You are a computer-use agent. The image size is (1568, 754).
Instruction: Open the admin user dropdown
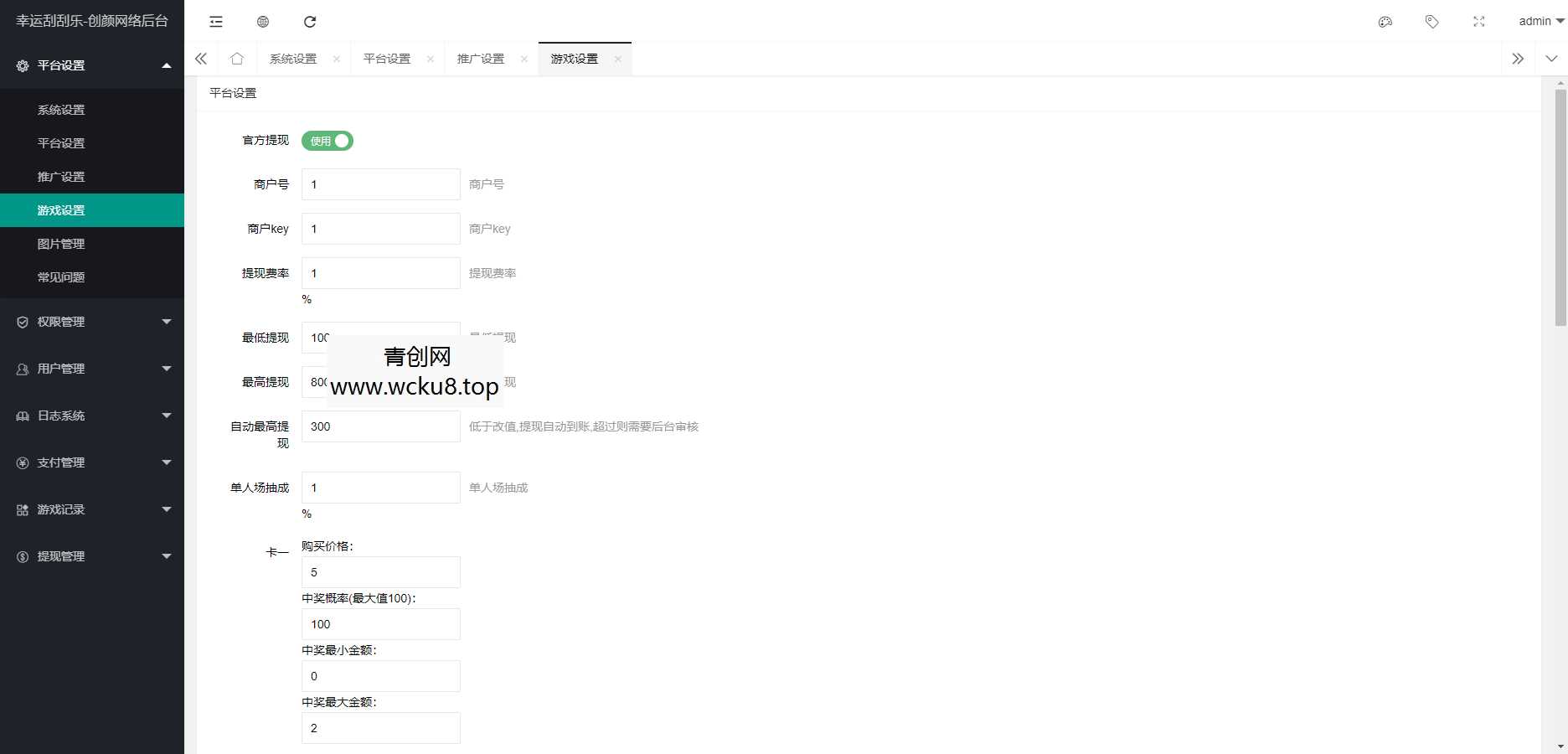coord(1541,22)
